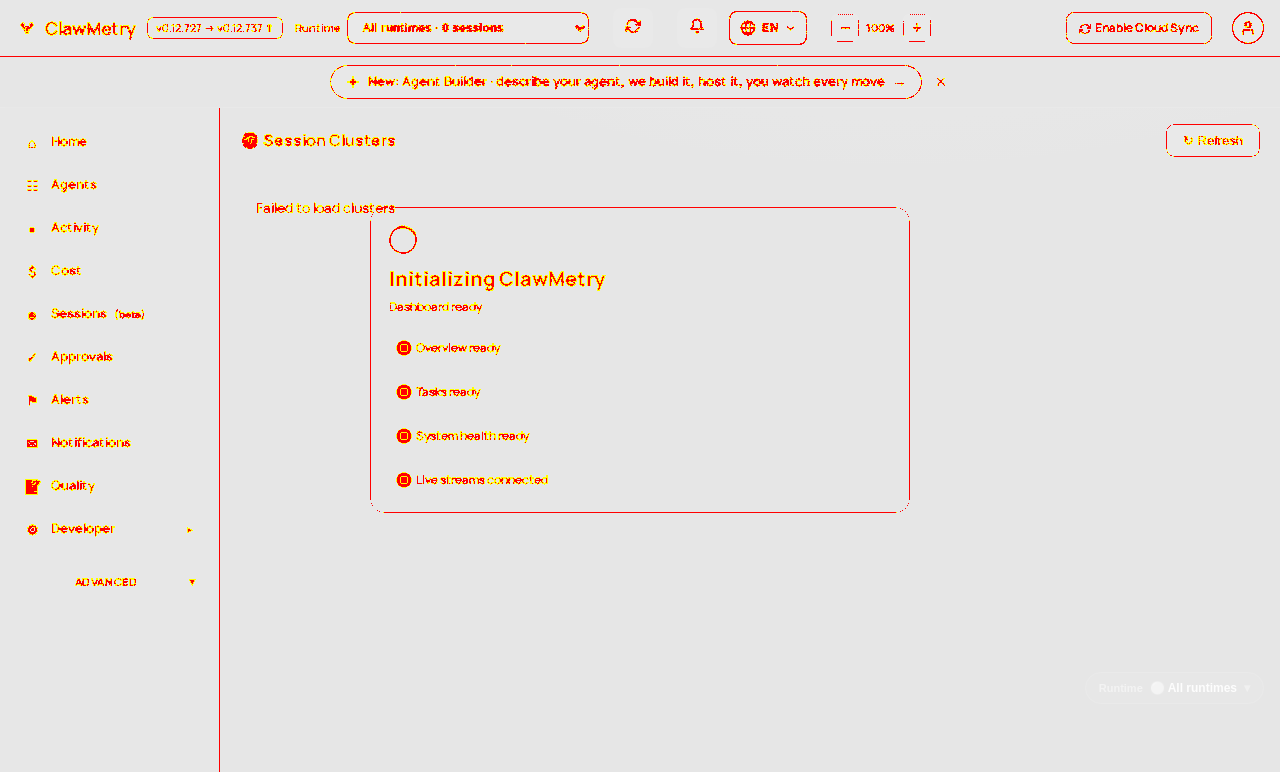Click the Sessions sidebar icon
The width and height of the screenshot is (1280, 772).
[x=32, y=315]
